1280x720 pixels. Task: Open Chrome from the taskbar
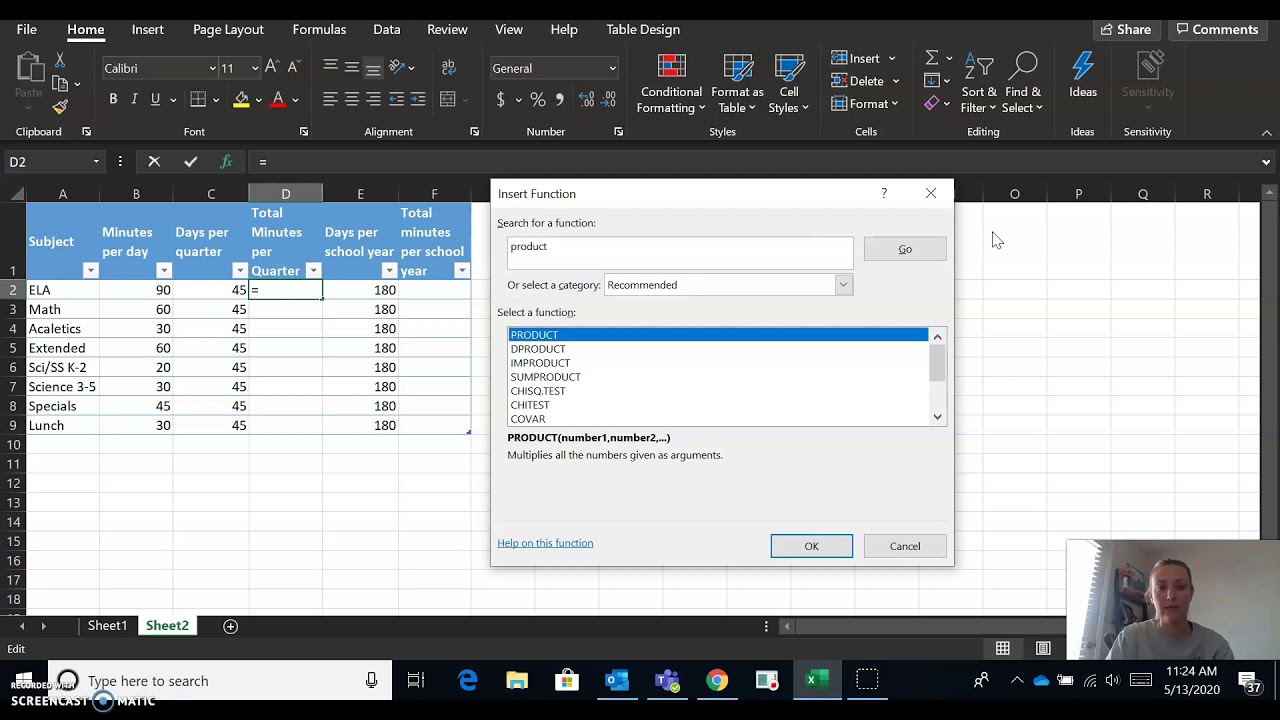(717, 681)
